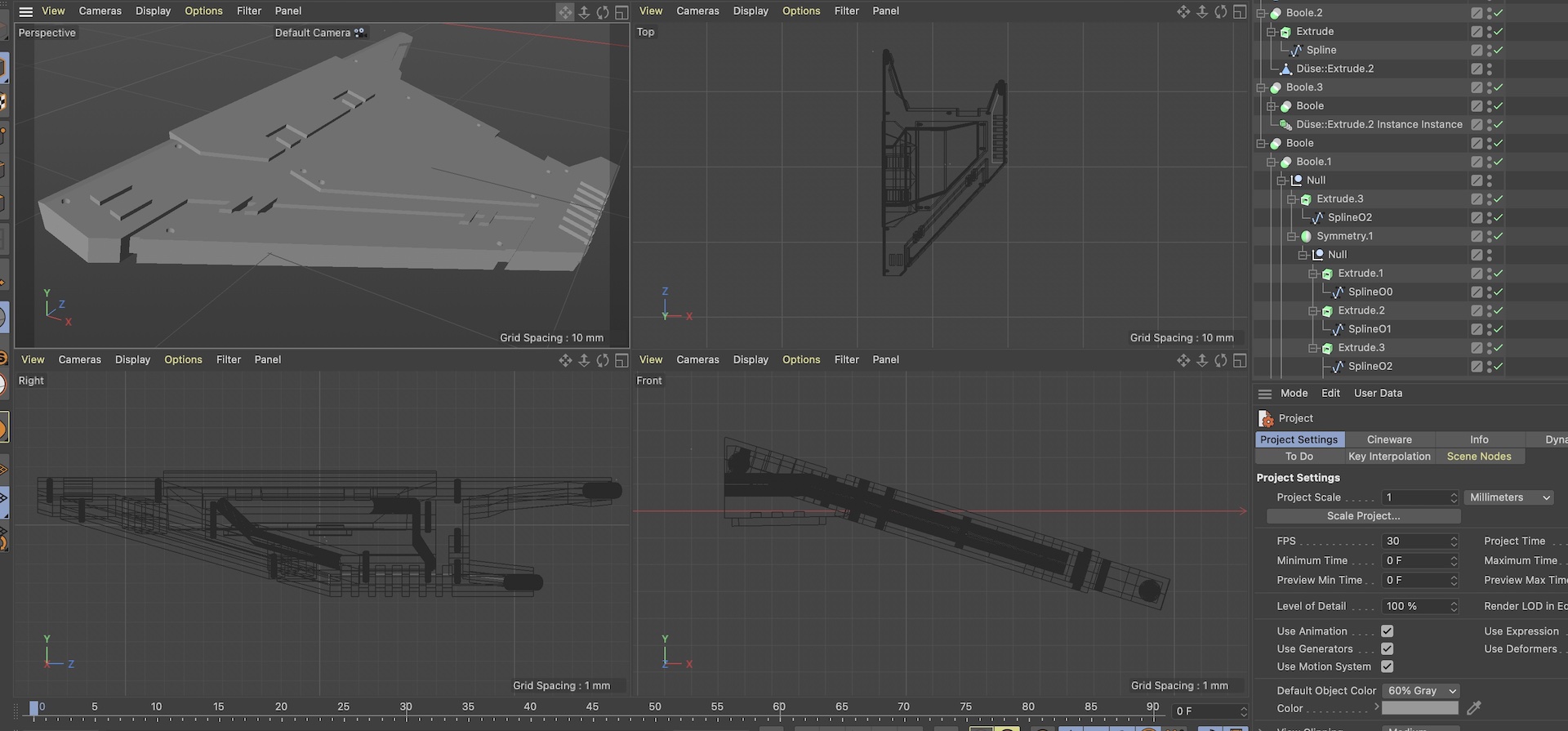This screenshot has height=731, width=1568.
Task: Click the layer icon of Boole.3 row
Action: pos(1477,87)
